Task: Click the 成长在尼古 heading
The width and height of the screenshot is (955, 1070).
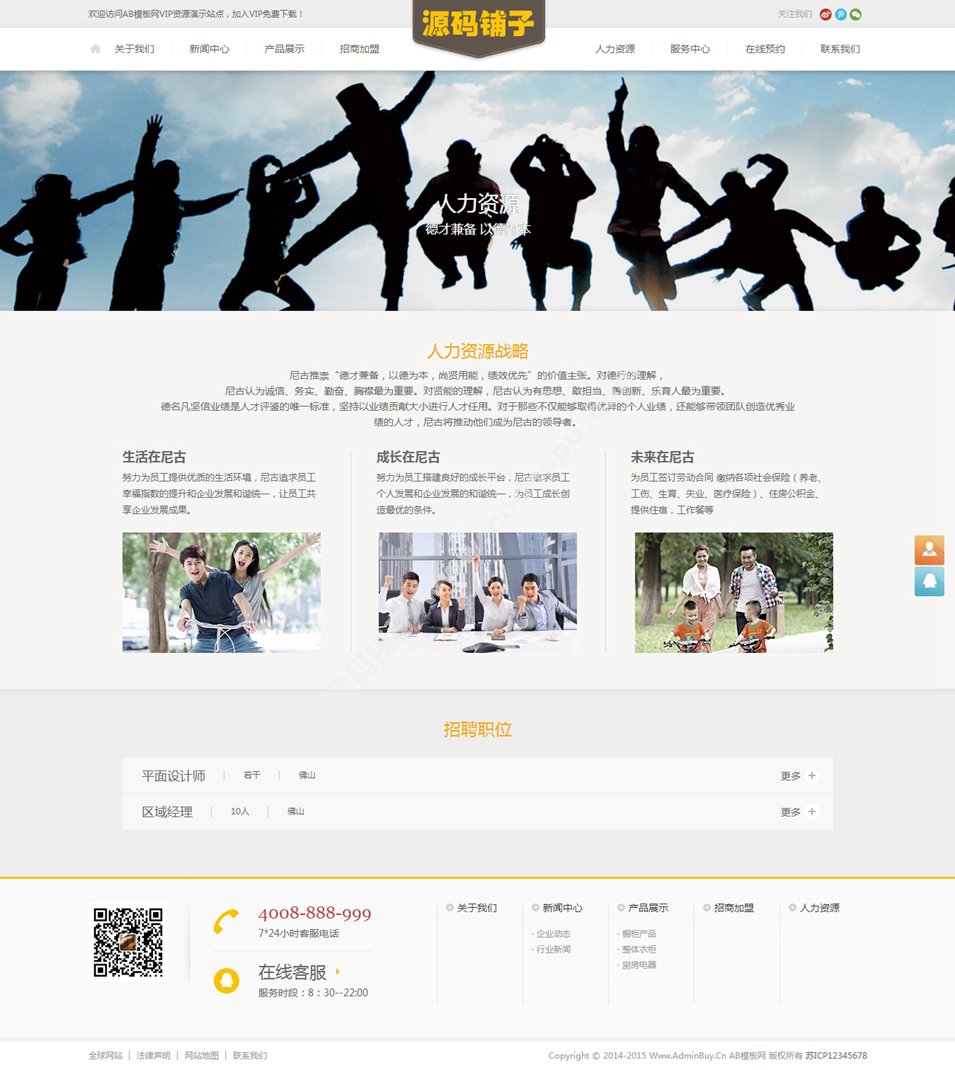Action: 408,457
